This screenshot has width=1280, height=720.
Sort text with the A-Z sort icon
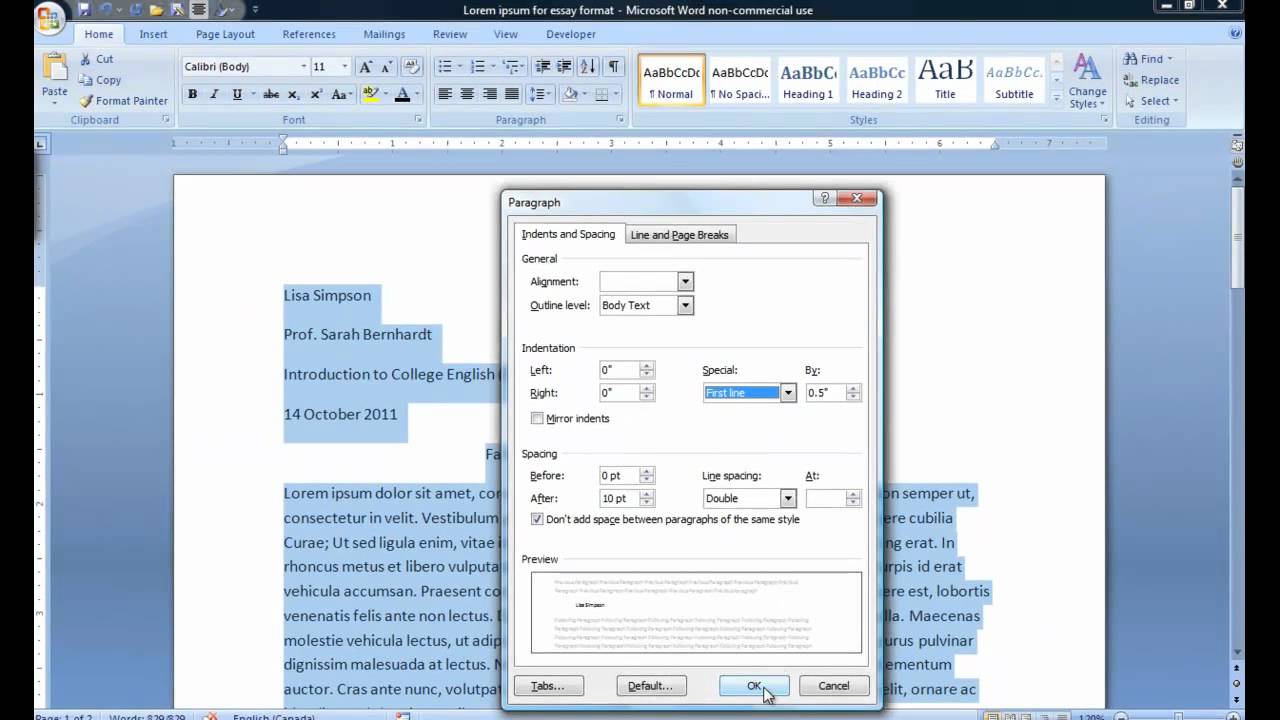(588, 67)
